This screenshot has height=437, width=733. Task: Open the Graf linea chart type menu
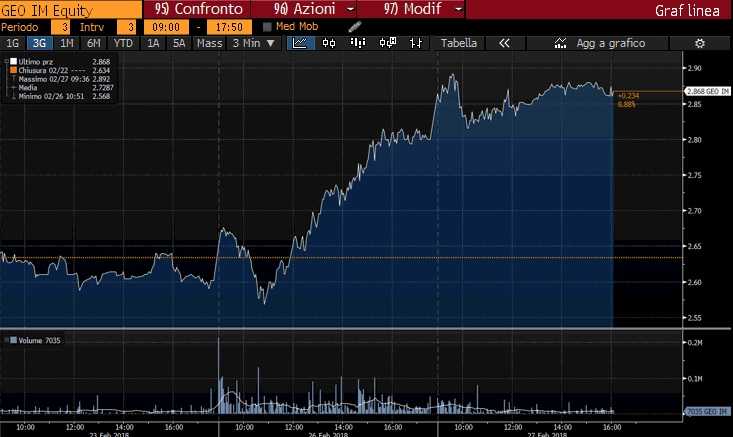click(x=687, y=10)
